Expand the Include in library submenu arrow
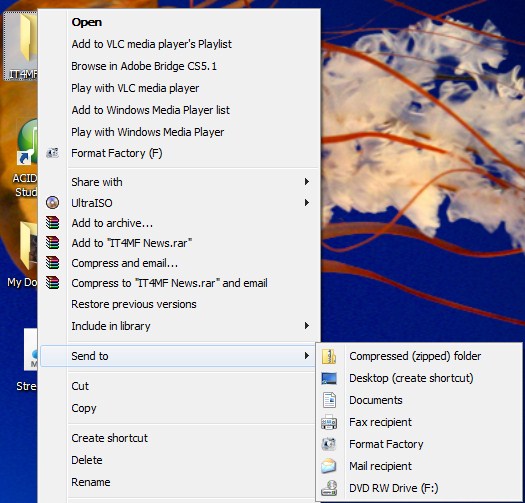 pos(306,326)
